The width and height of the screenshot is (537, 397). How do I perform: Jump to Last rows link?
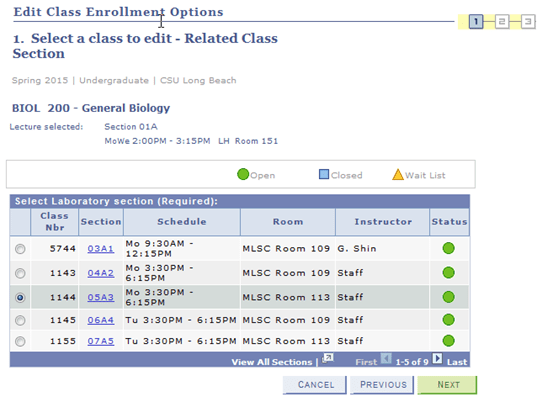point(457,362)
